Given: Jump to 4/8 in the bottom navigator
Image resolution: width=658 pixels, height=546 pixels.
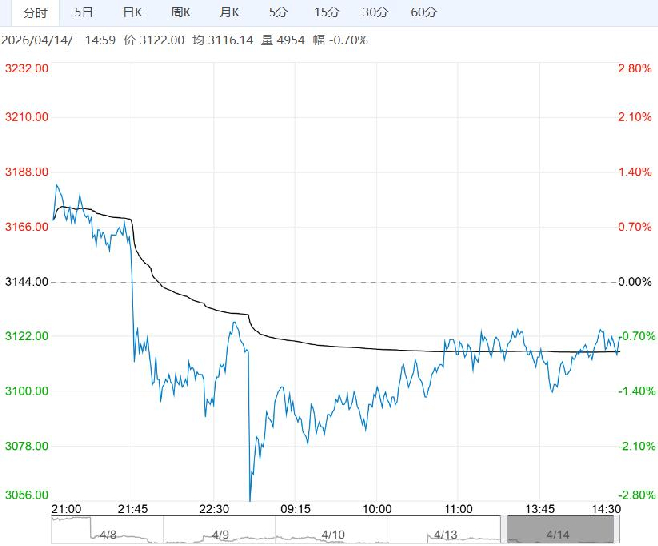Looking at the screenshot, I should [x=108, y=535].
